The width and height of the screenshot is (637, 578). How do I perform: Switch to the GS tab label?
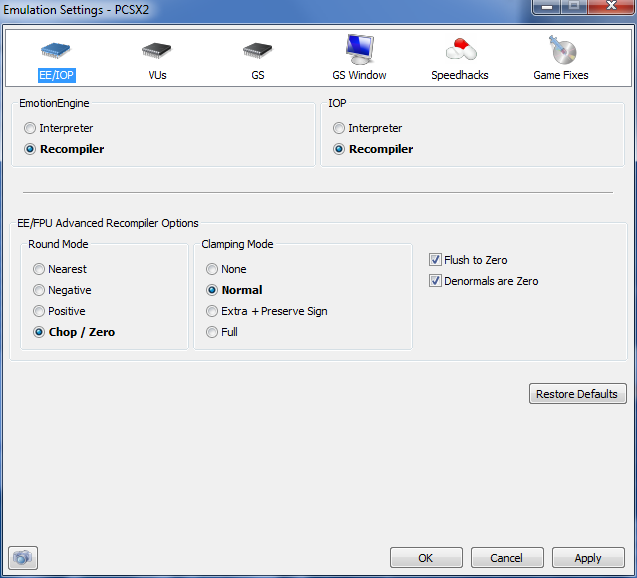(x=258, y=75)
